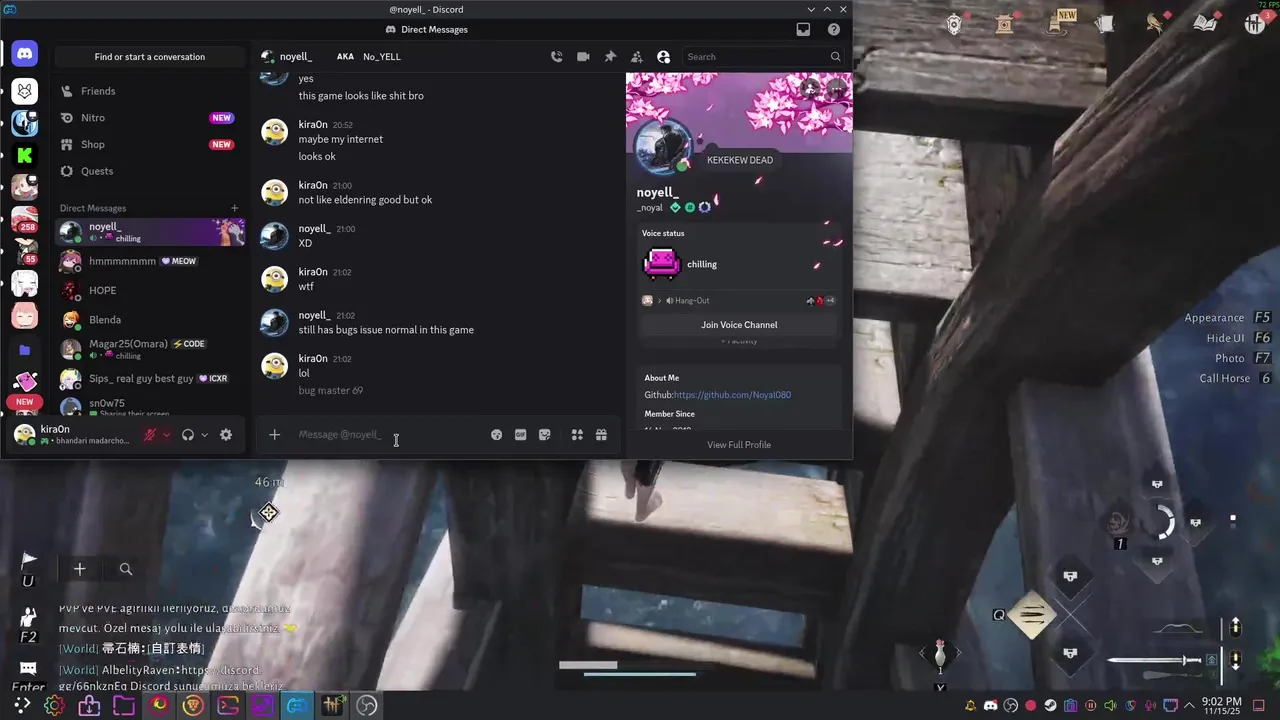The image size is (1280, 720).
Task: Open the Discord help icon
Action: click(x=834, y=30)
